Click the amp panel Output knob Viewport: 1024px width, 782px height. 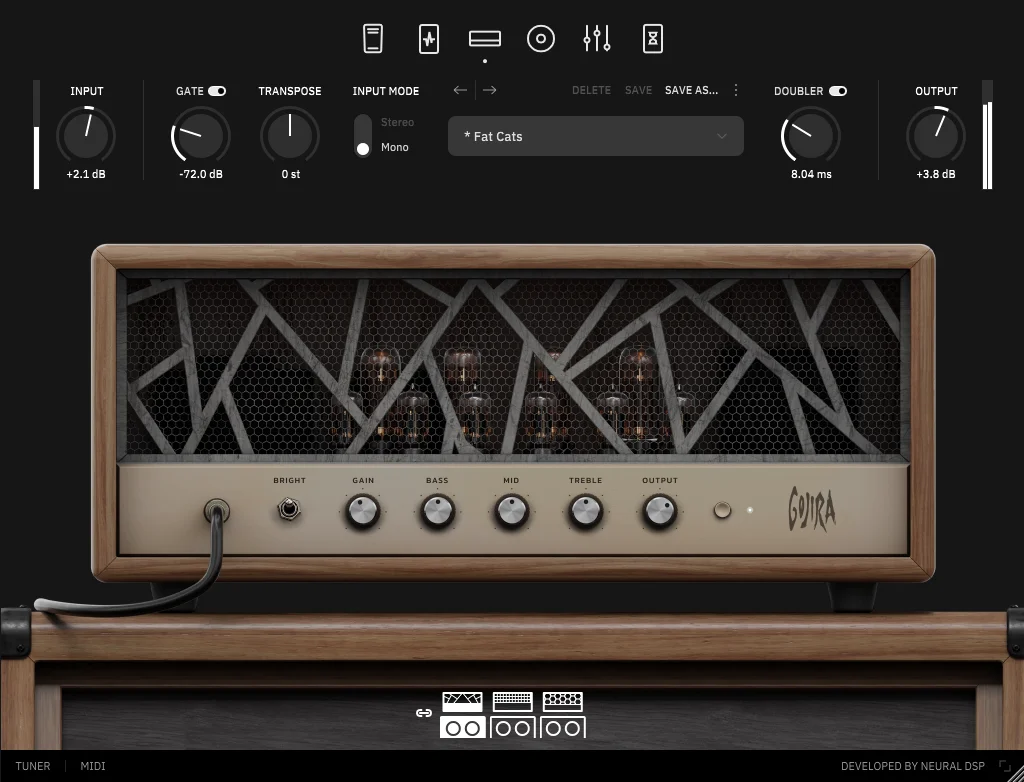(x=660, y=511)
